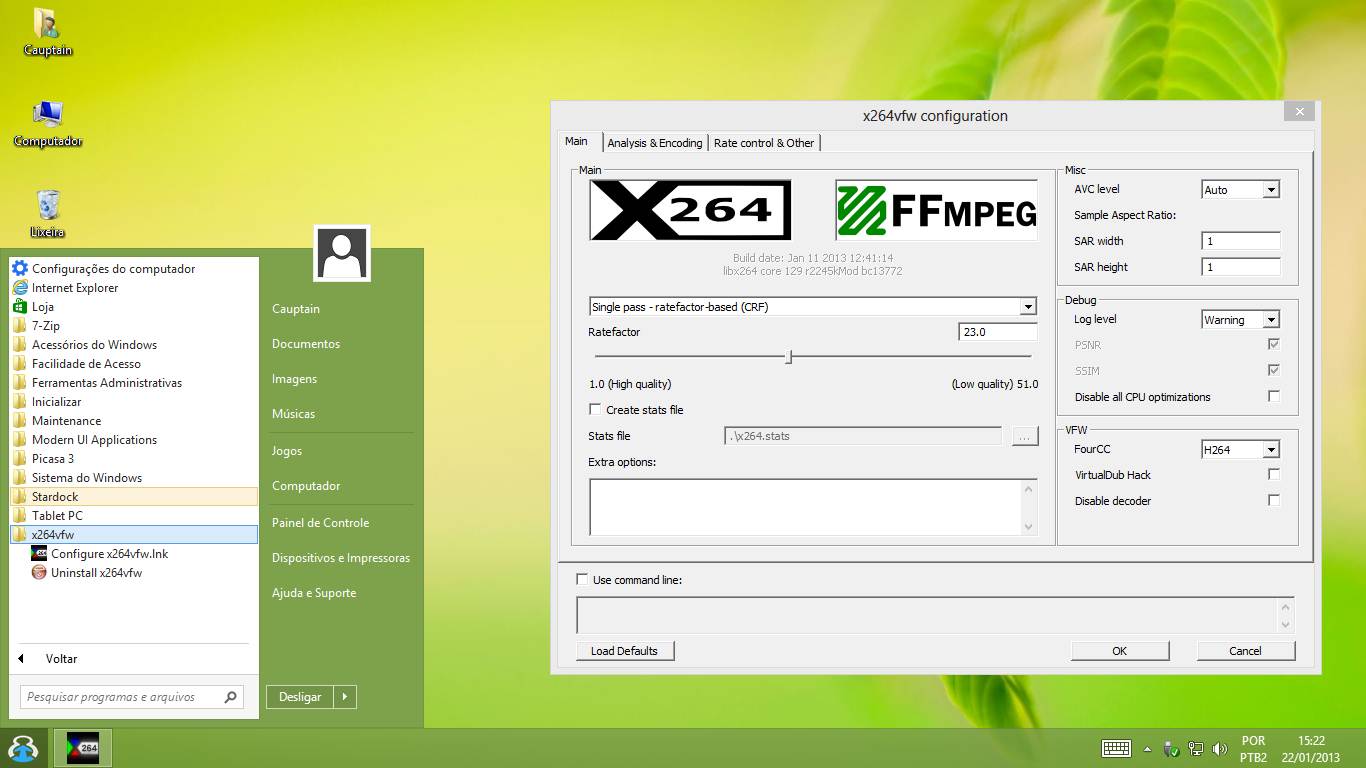The width and height of the screenshot is (1366, 768).
Task: Open Configure x264vfw.lnk shortcut
Action: coord(99,554)
